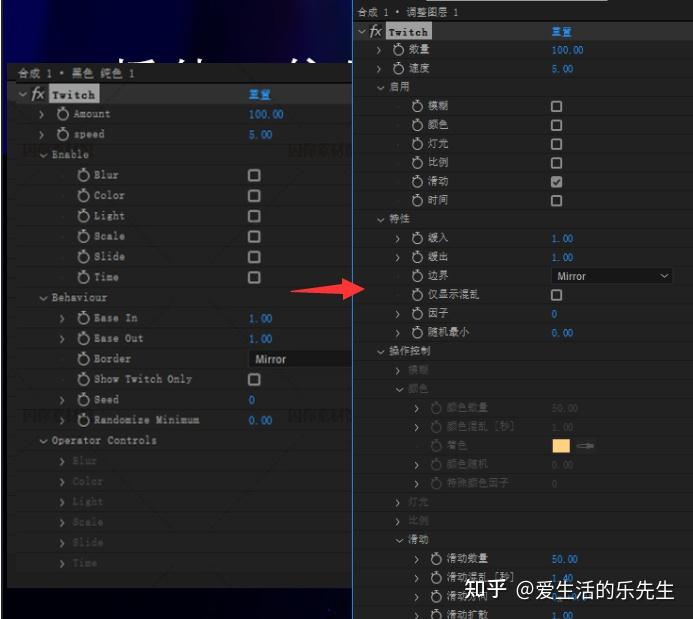Click the speed value 5.00 in left panel
This screenshot has height=619, width=693.
click(260, 135)
